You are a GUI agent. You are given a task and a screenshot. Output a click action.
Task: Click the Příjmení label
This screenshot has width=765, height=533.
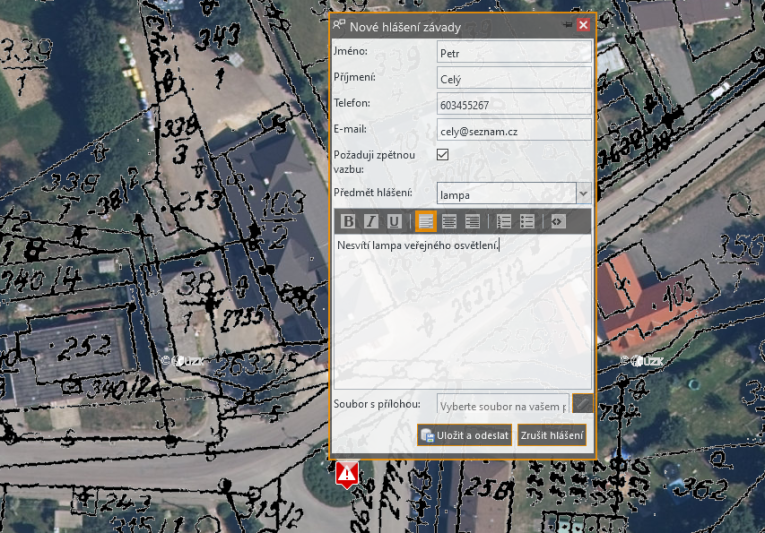point(355,77)
